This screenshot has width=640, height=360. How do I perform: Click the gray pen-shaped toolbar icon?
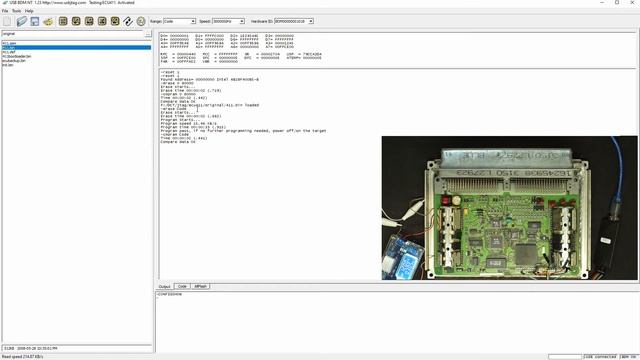pyautogui.click(x=21, y=21)
